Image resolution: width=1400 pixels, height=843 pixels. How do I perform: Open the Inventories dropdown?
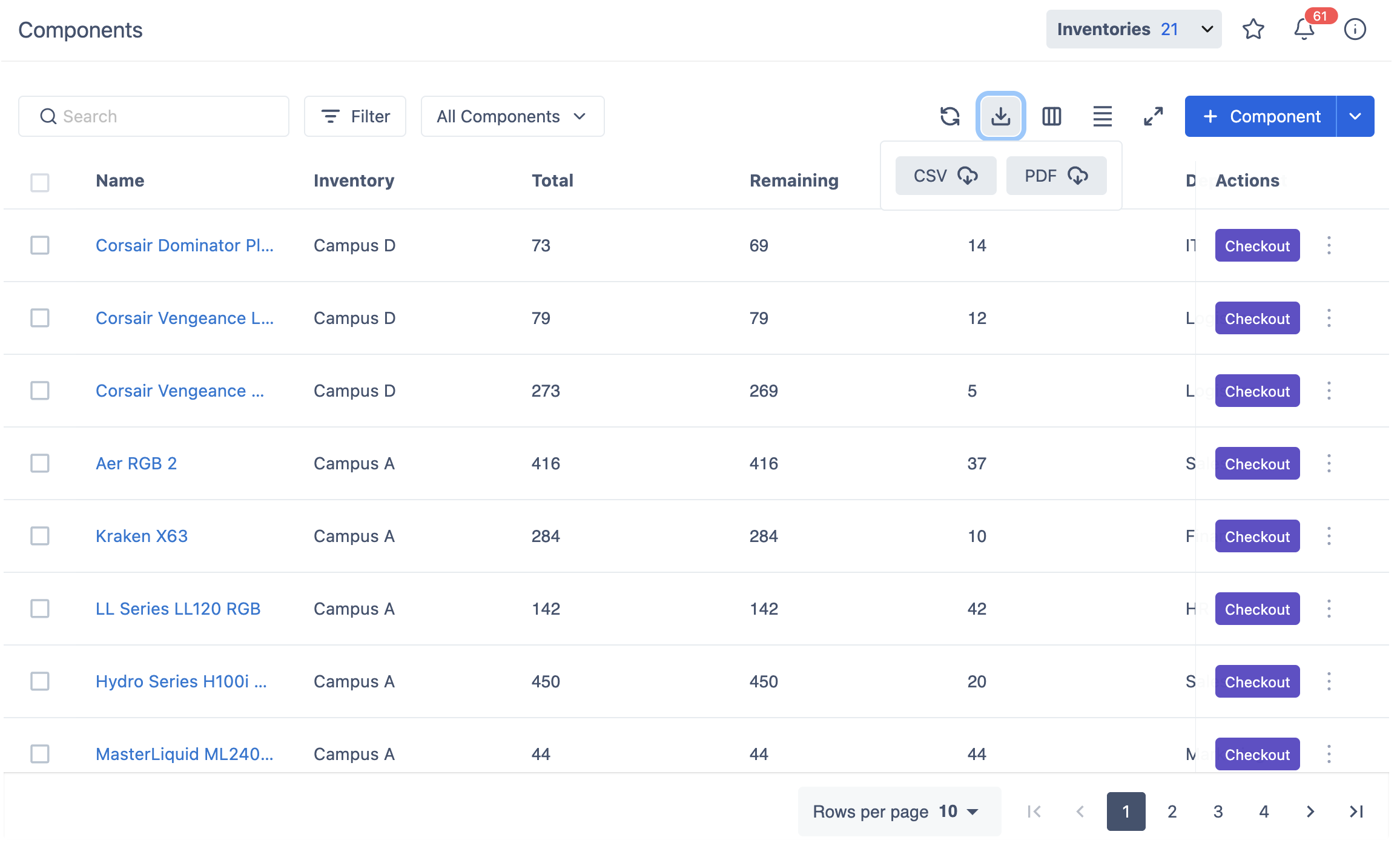click(1133, 29)
